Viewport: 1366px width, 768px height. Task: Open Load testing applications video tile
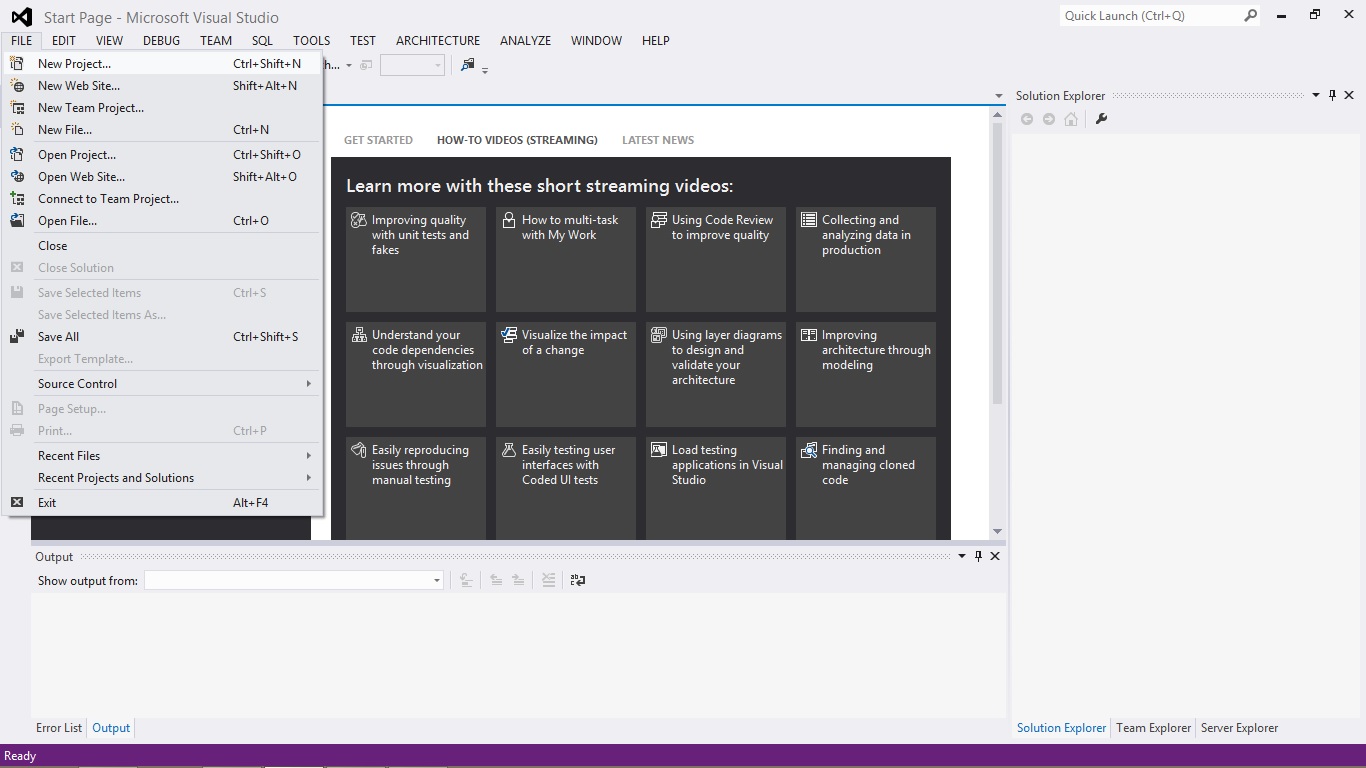[x=716, y=488]
